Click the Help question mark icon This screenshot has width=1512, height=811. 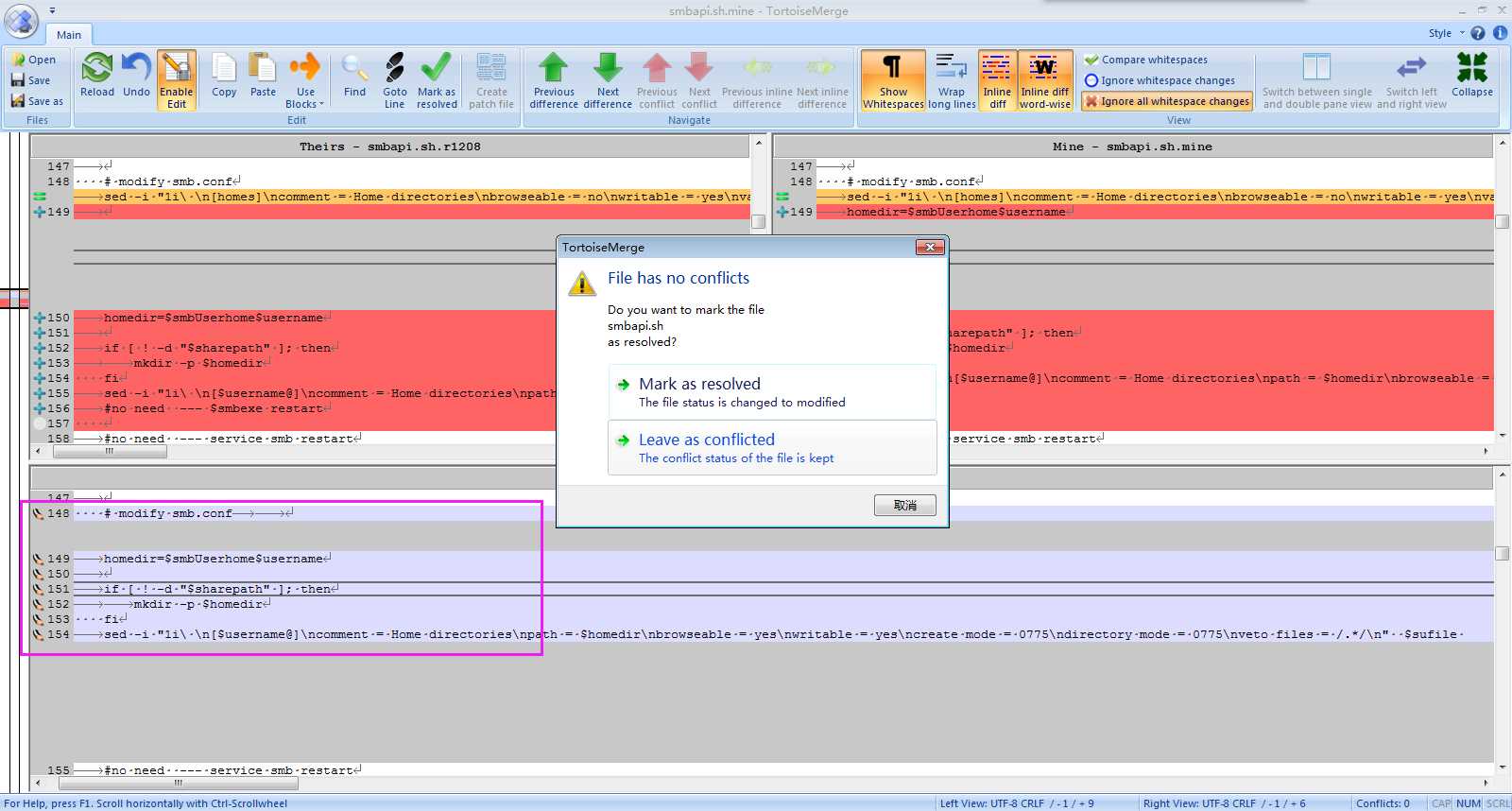[x=1479, y=33]
